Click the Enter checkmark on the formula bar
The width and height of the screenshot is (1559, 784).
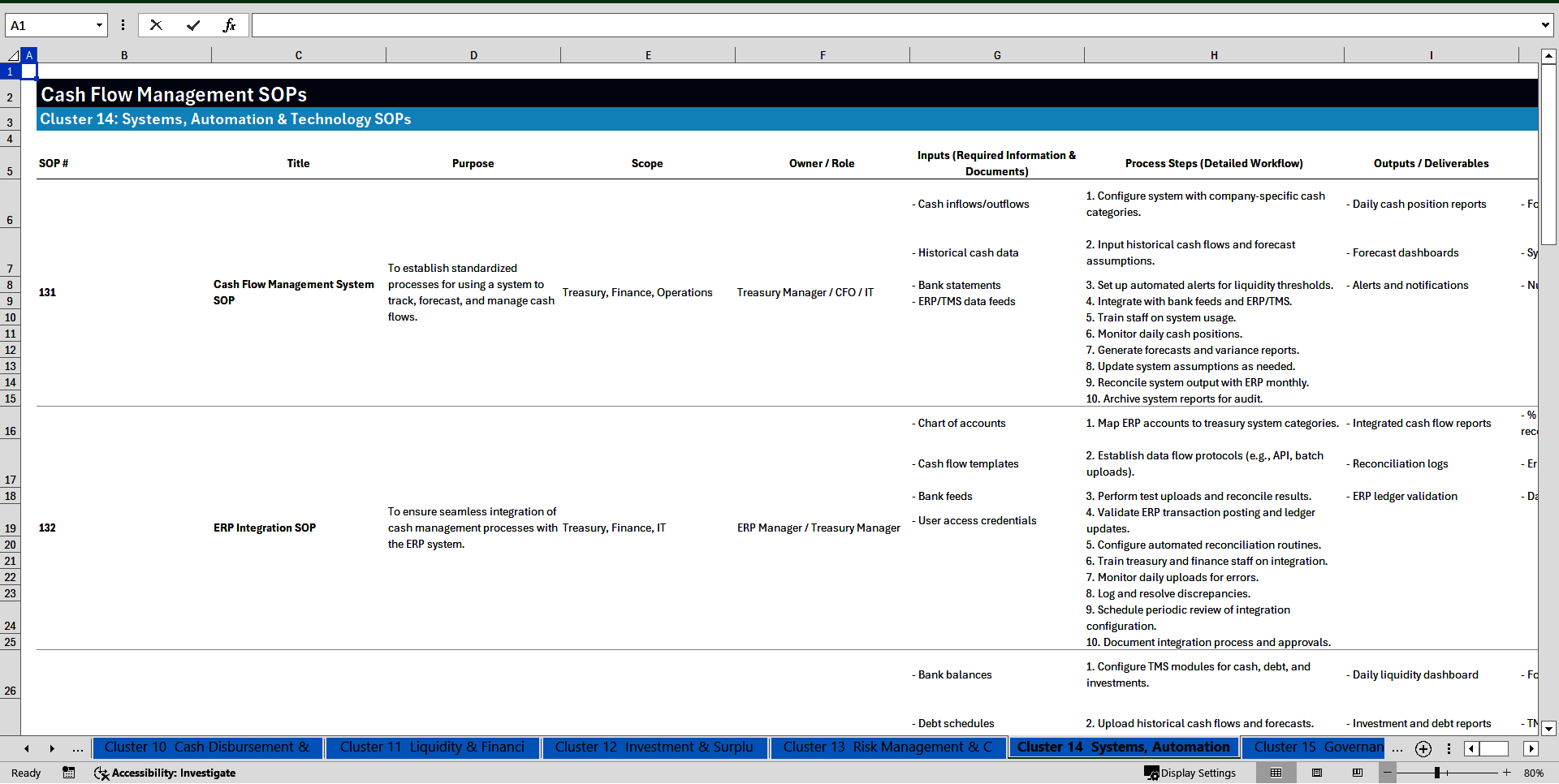pos(193,25)
